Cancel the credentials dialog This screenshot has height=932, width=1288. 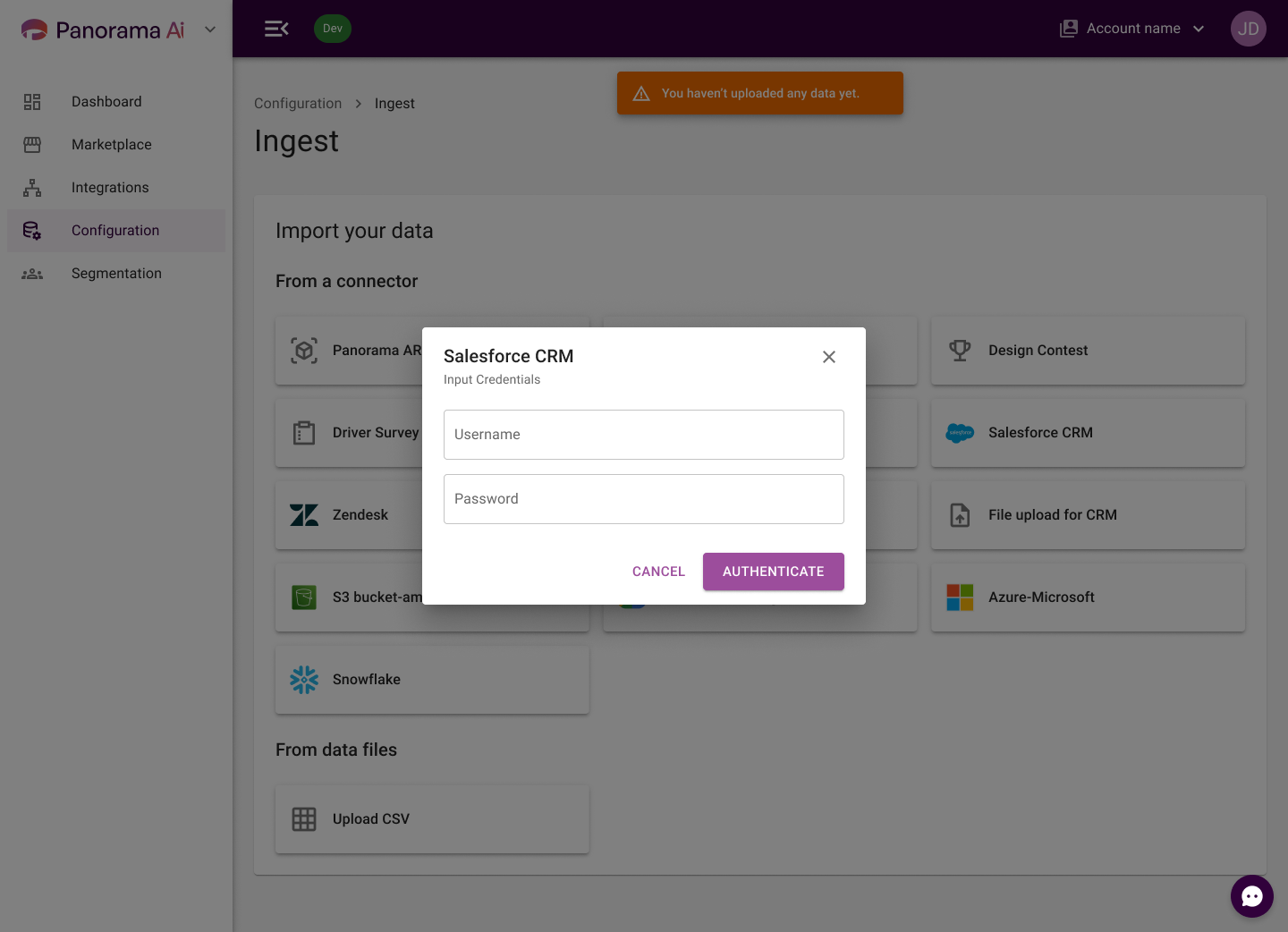[658, 572]
